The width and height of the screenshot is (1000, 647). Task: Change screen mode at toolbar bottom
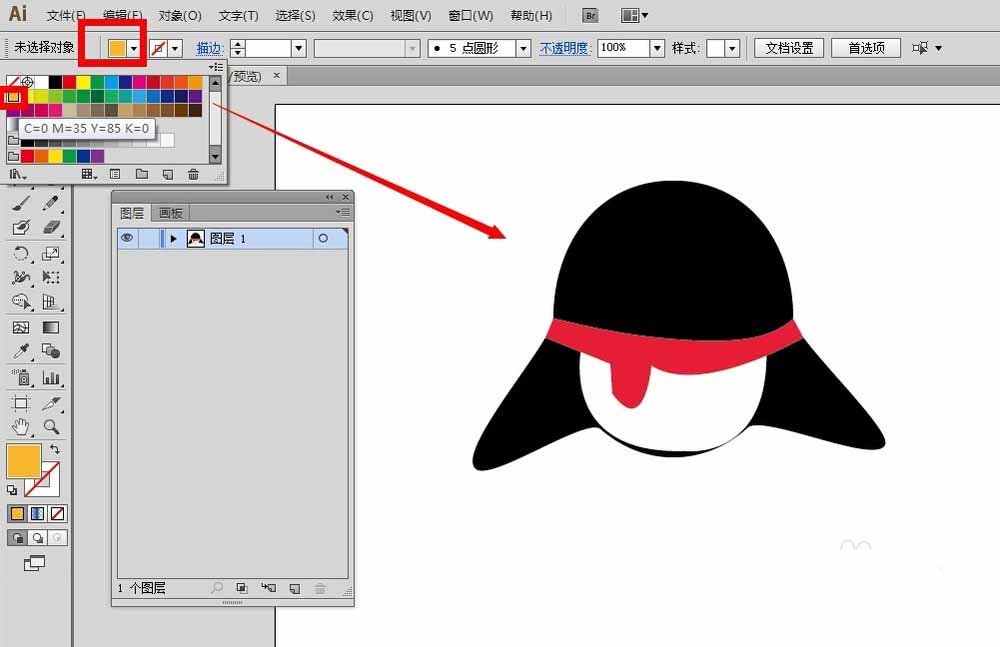[x=34, y=563]
